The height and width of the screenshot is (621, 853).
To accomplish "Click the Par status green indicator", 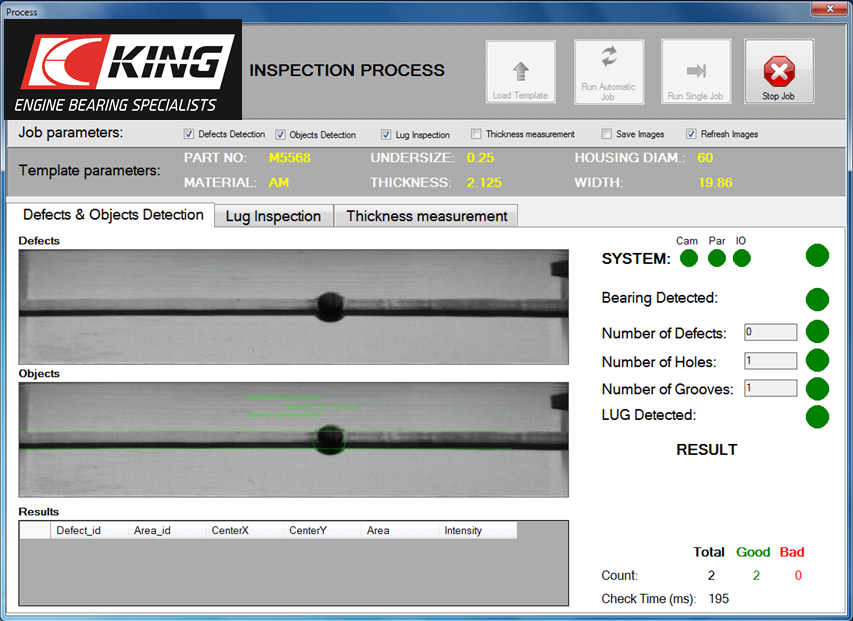I will (x=716, y=259).
